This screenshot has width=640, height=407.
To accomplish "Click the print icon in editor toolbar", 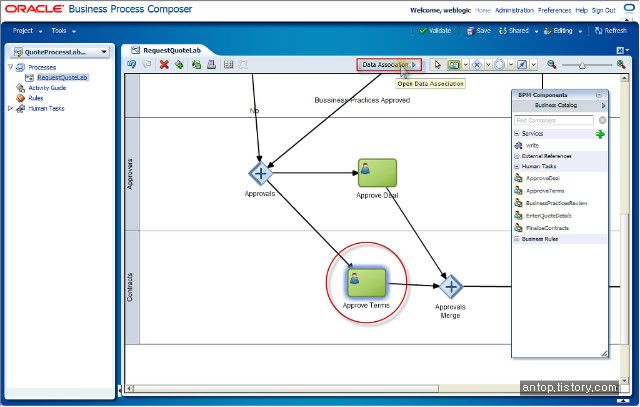I will pos(211,64).
